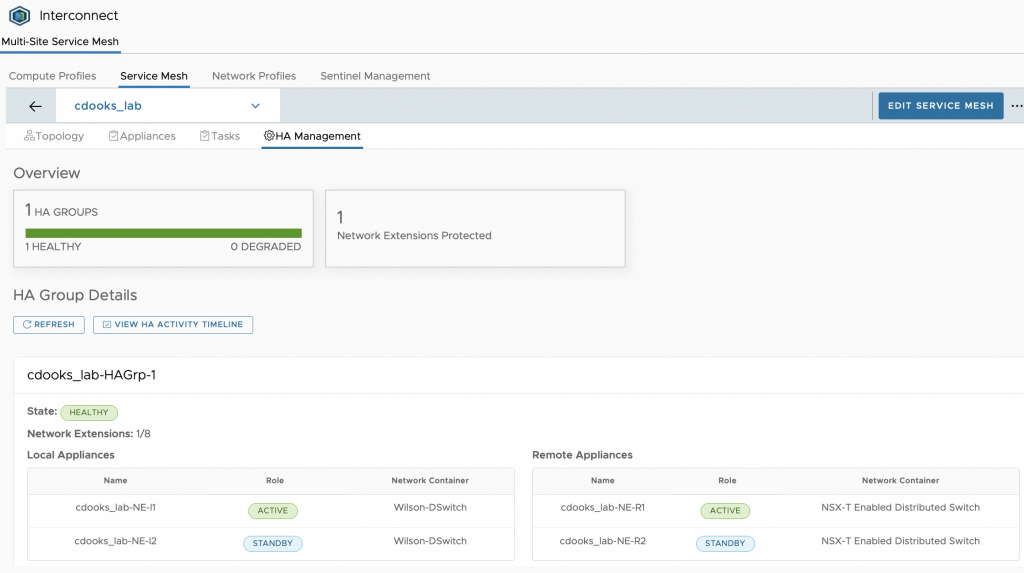Click local appliance cdooks_lab-NE-I1
1024x573 pixels.
116,508
